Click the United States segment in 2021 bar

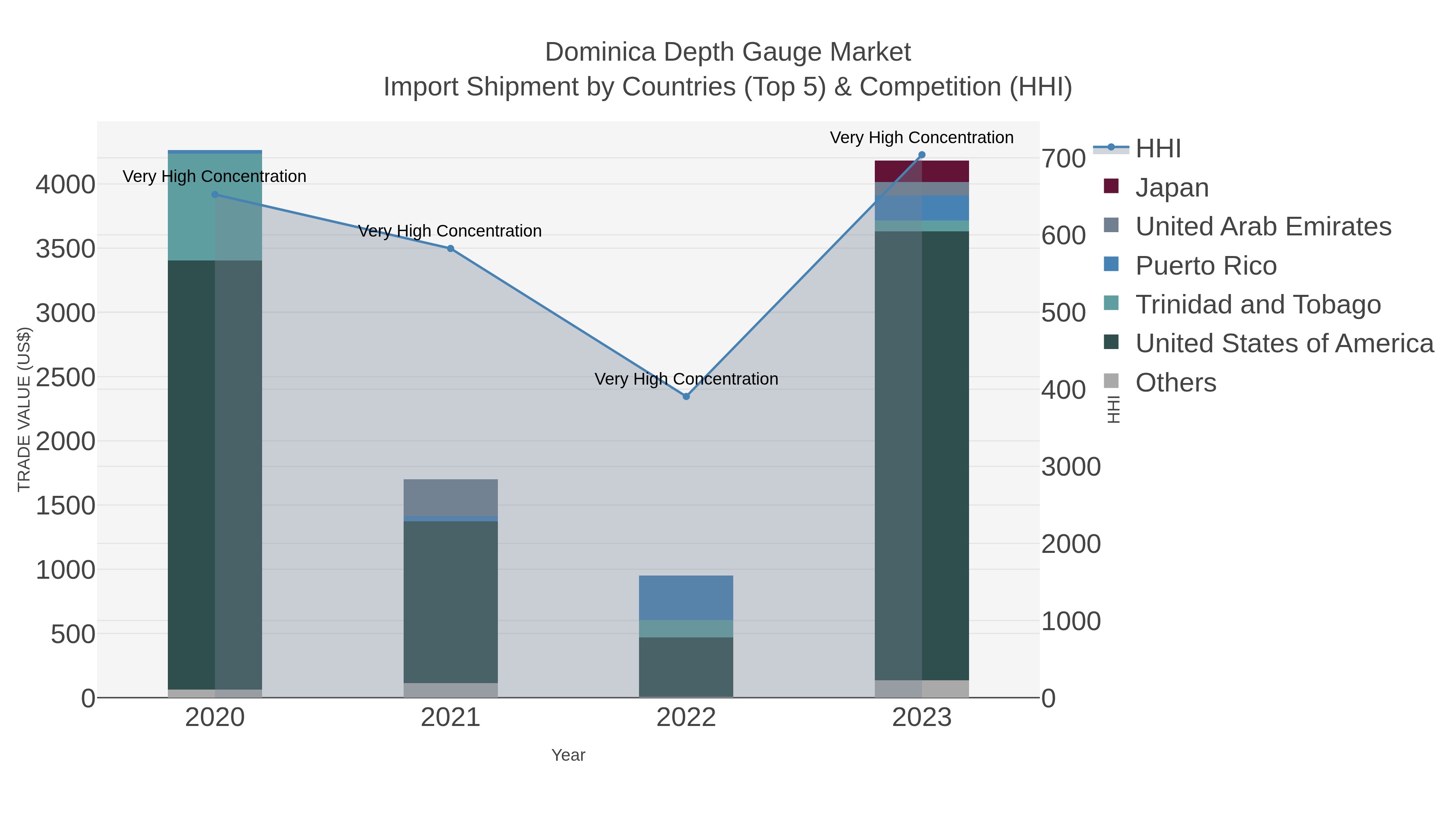[451, 602]
